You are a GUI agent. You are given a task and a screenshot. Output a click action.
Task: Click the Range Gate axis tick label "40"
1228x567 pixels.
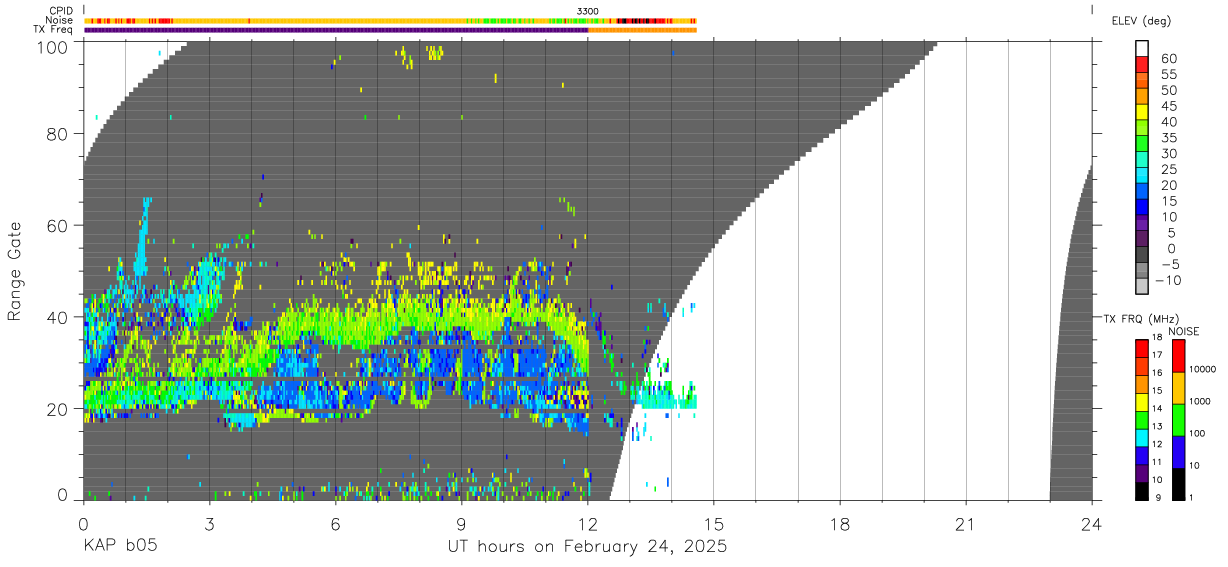pos(57,317)
